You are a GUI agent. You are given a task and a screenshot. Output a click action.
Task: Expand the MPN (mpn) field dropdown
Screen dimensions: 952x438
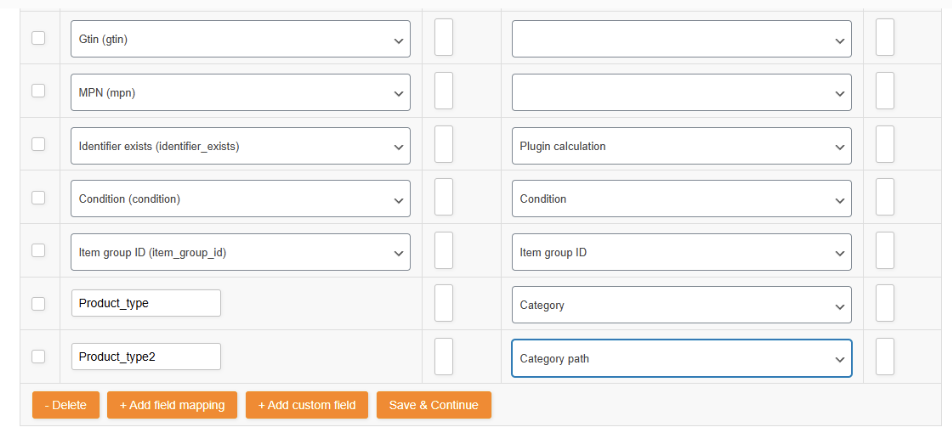click(x=240, y=92)
